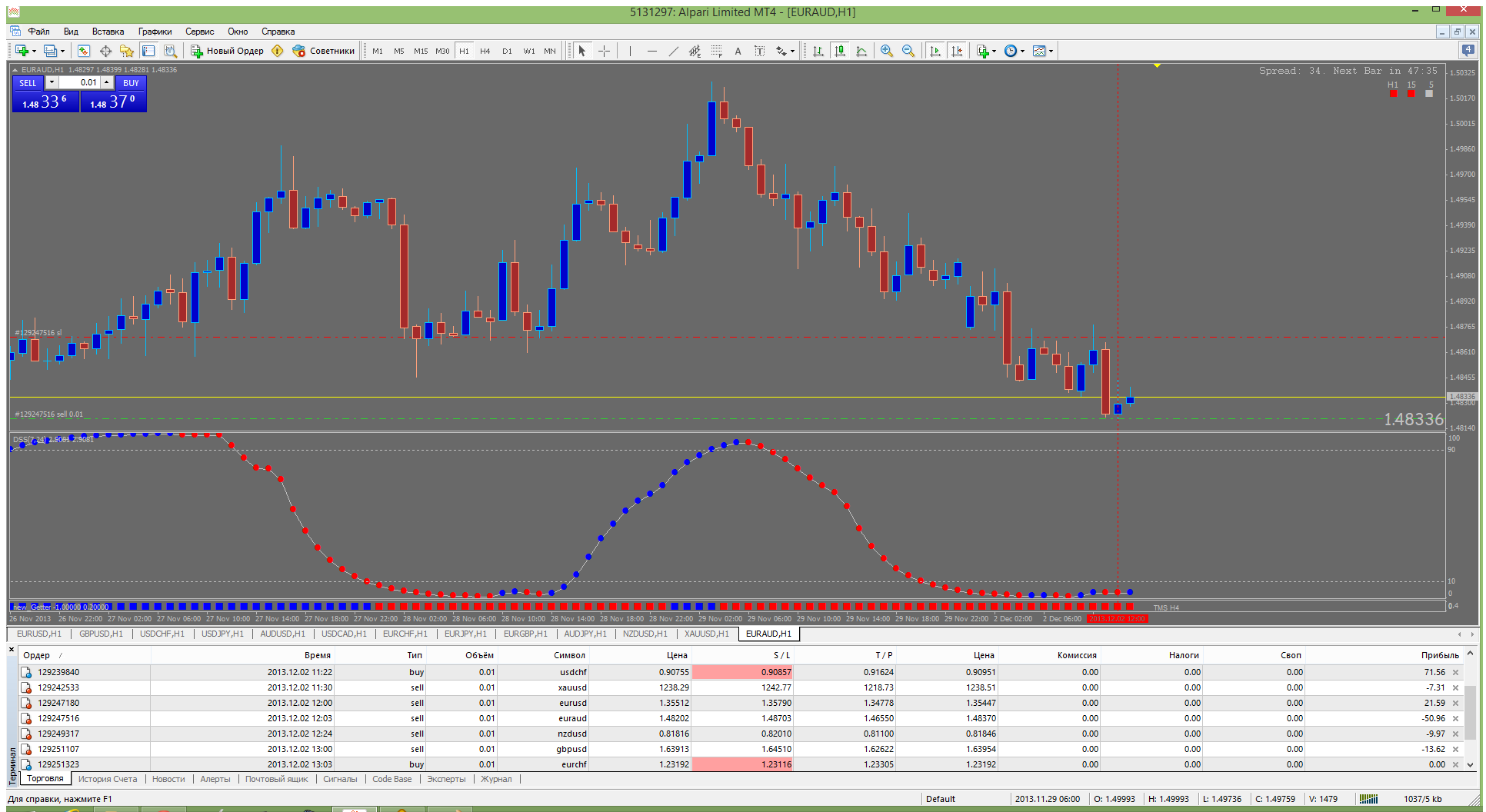This screenshot has width=1486, height=812.
Task: Open the Templates icon
Action: tap(1039, 51)
